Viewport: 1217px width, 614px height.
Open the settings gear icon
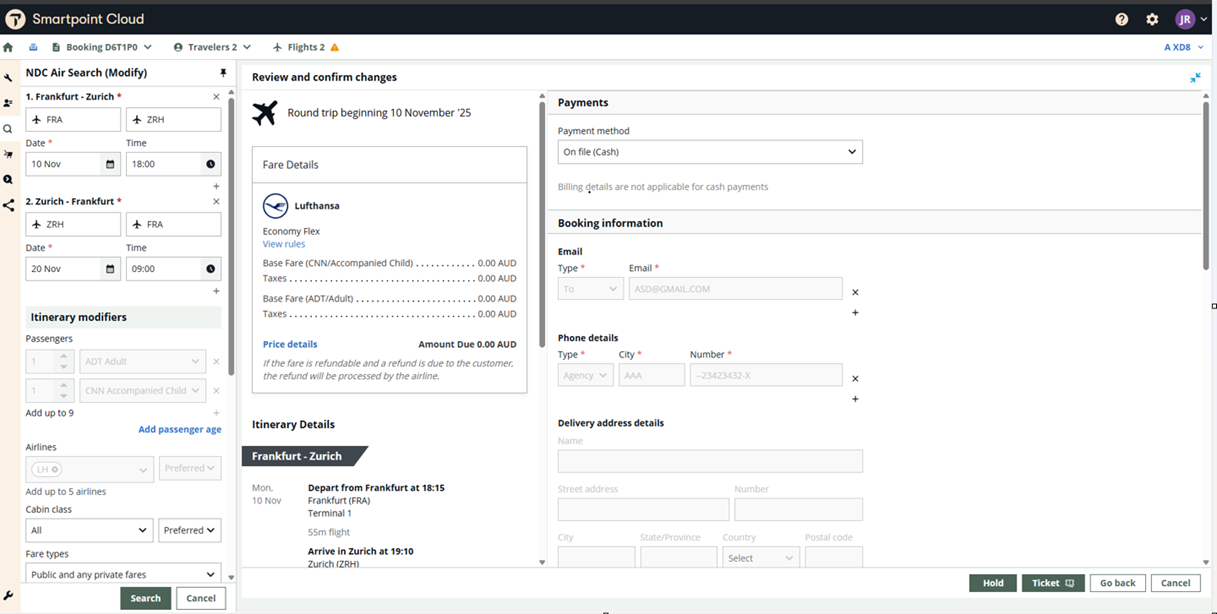(x=1152, y=19)
